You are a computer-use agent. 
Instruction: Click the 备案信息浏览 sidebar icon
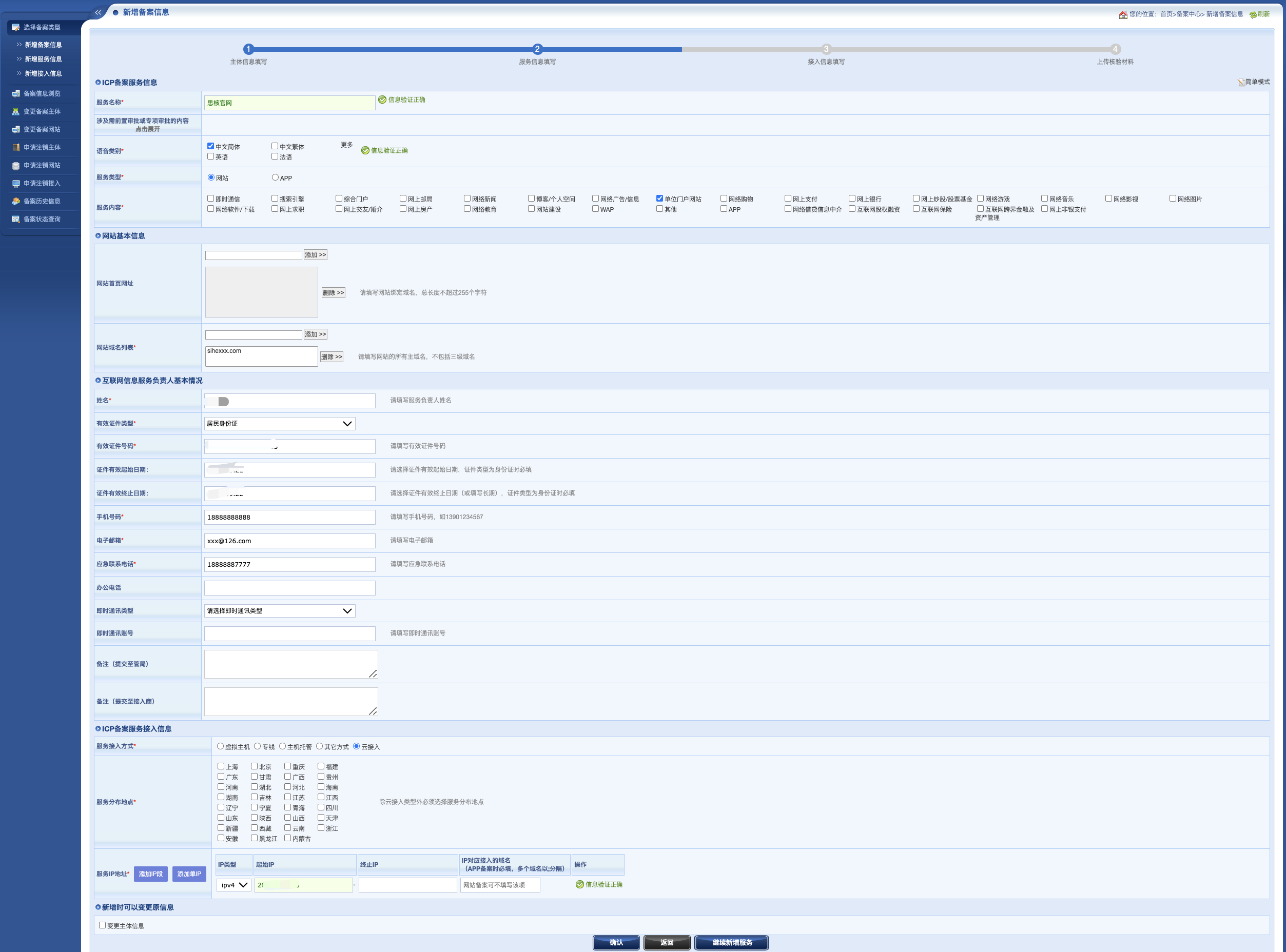[16, 93]
